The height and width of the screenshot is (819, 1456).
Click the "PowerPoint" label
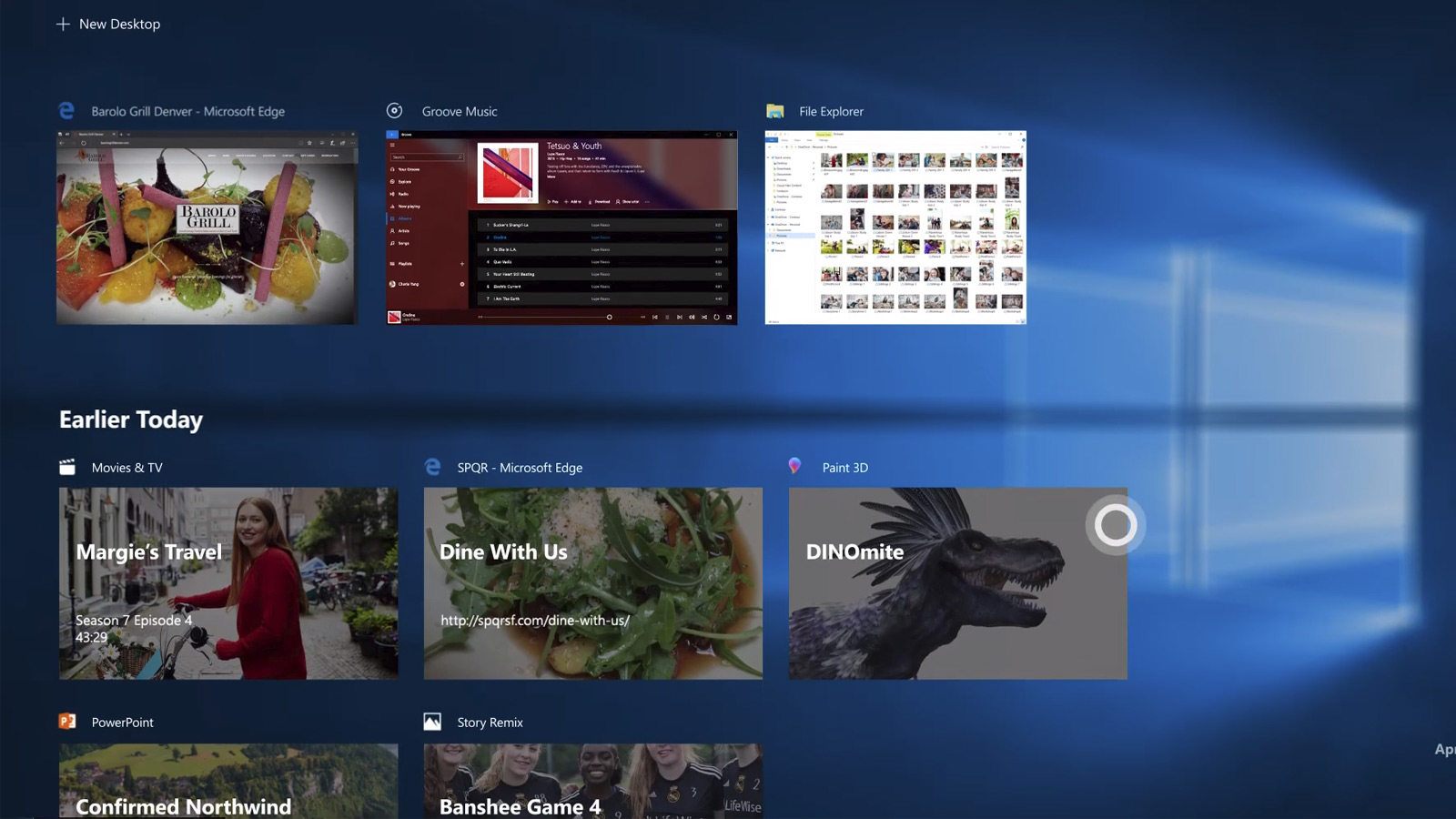[123, 723]
